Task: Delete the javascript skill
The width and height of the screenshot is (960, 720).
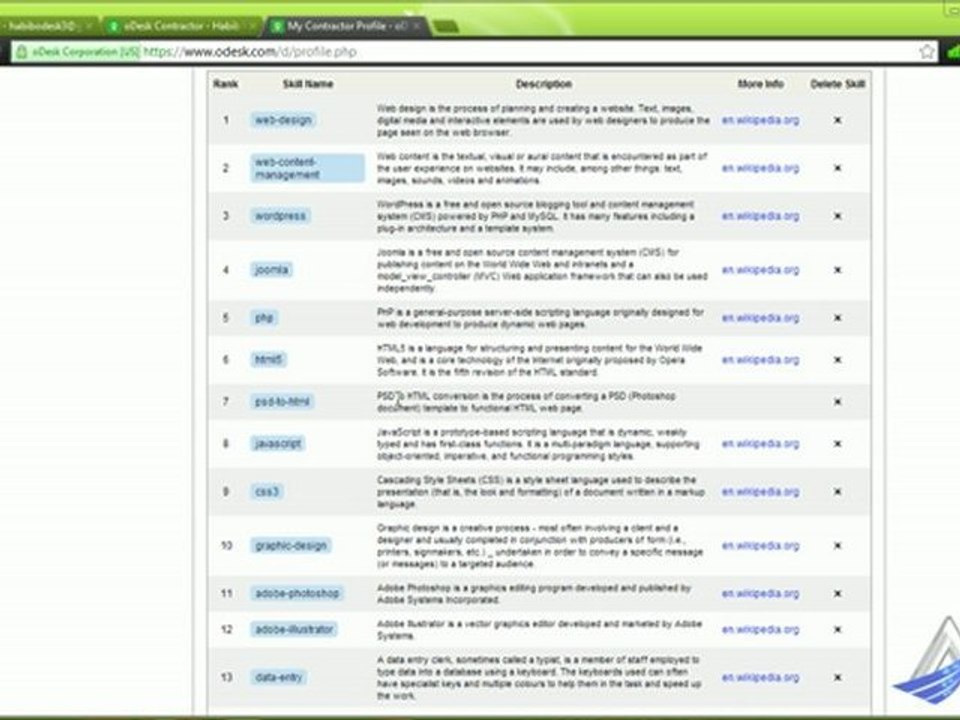Action: [x=838, y=444]
